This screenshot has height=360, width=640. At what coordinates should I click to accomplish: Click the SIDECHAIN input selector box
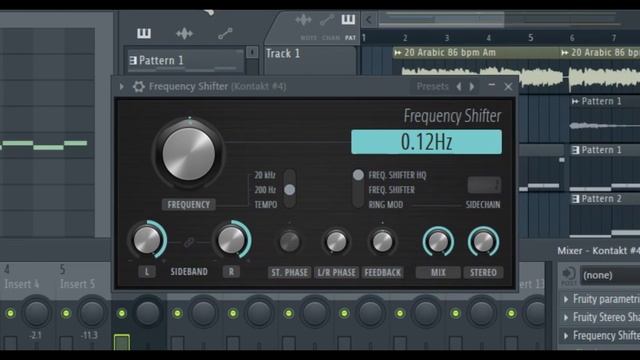pyautogui.click(x=484, y=185)
